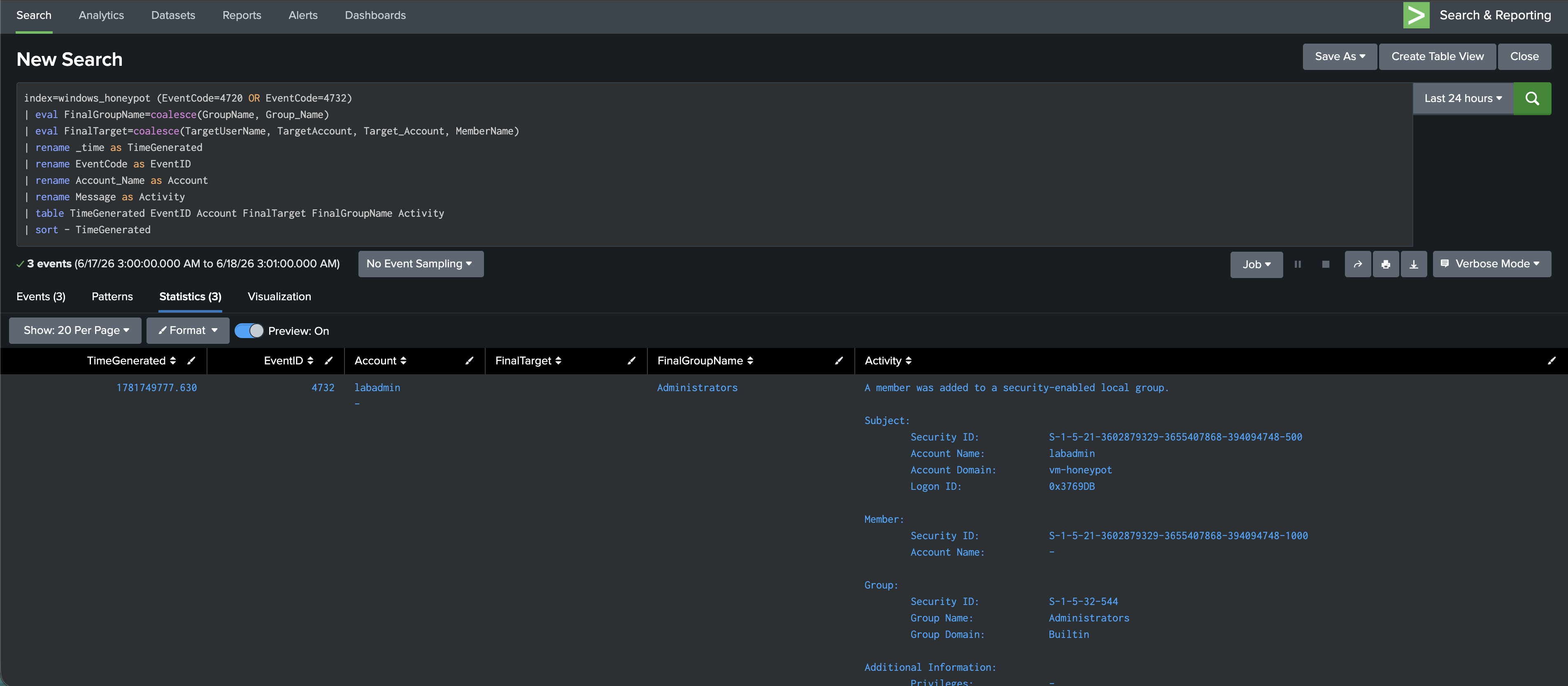Click the Close button

(x=1524, y=57)
